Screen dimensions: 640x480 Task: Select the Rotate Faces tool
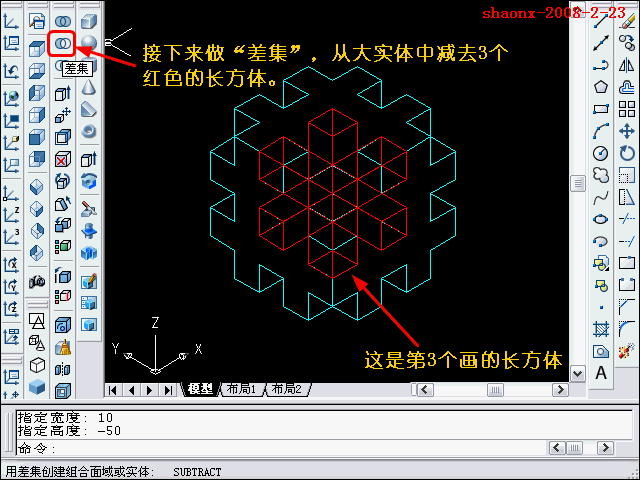62,181
